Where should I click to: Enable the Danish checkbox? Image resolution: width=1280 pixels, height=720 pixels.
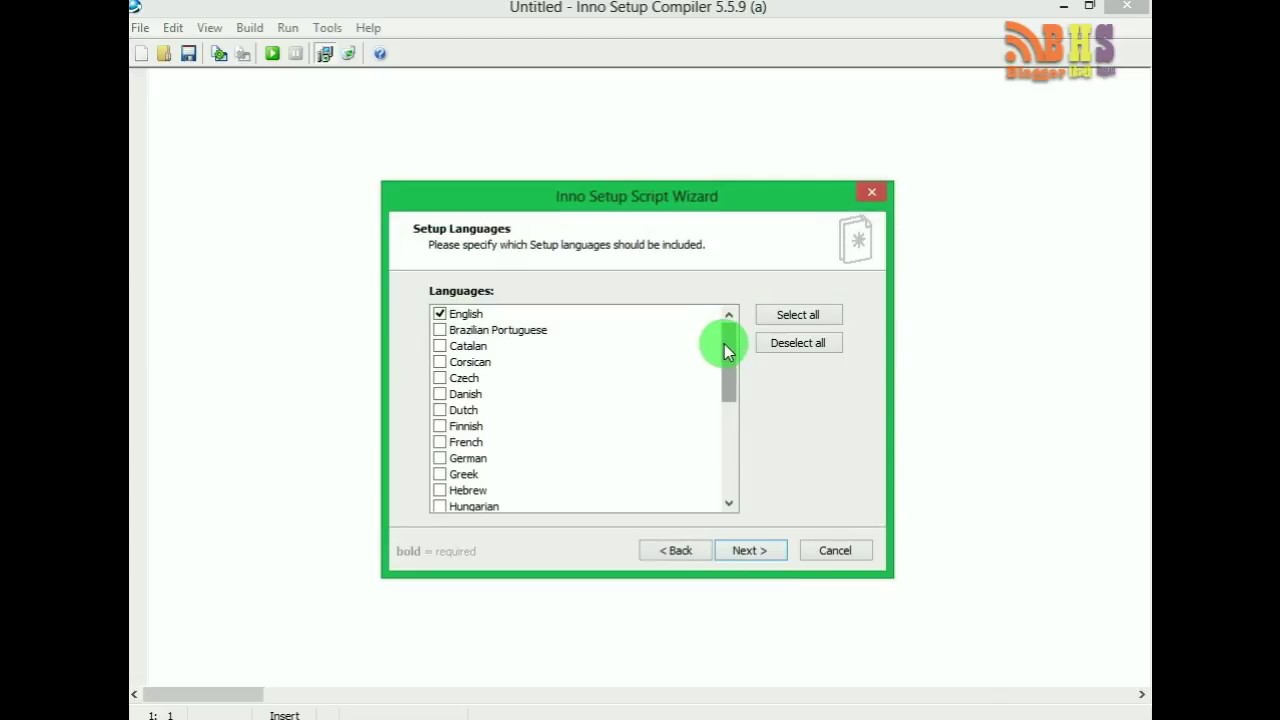point(440,394)
